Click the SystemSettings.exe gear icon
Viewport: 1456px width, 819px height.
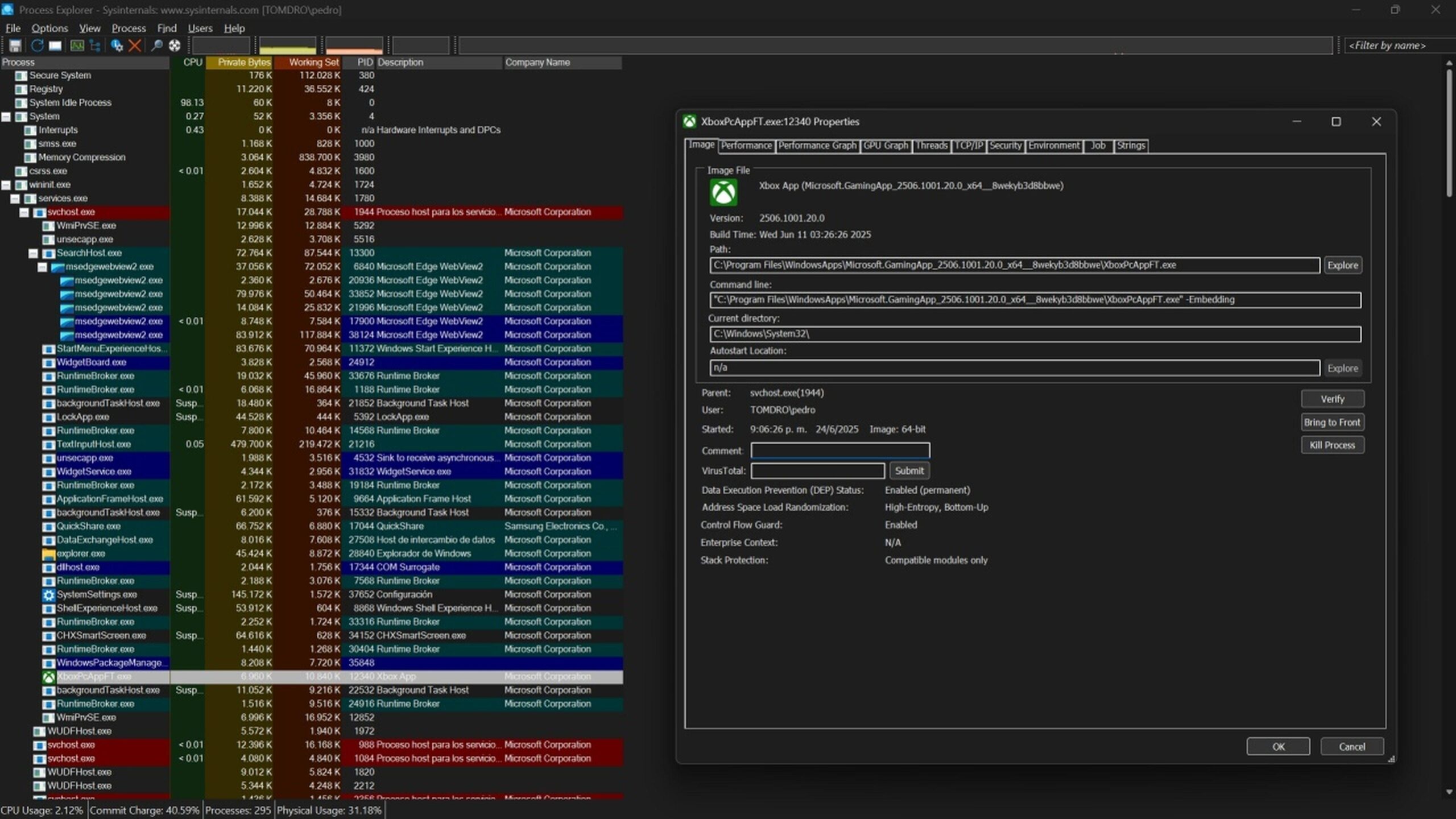pyautogui.click(x=48, y=595)
